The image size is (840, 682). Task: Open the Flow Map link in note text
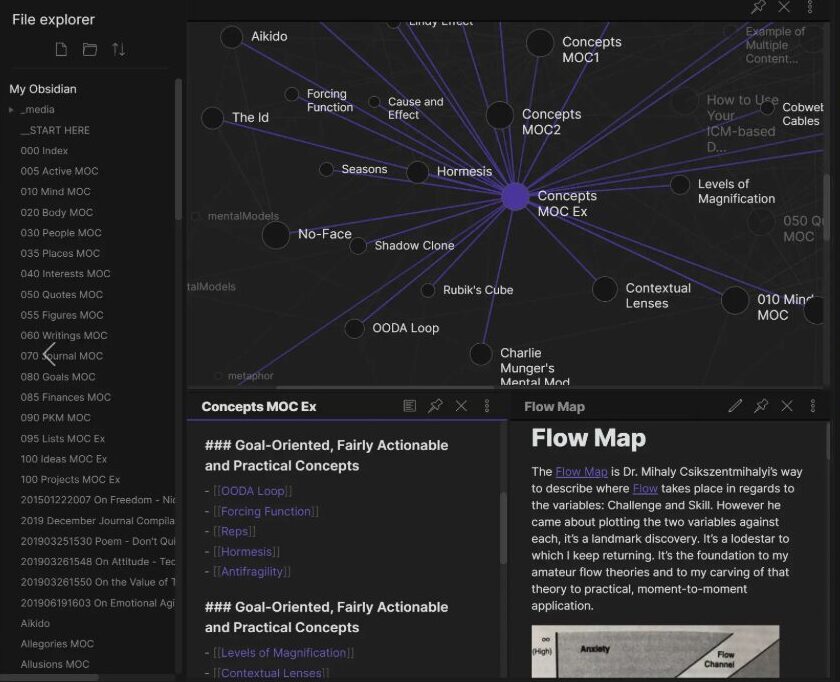(581, 471)
